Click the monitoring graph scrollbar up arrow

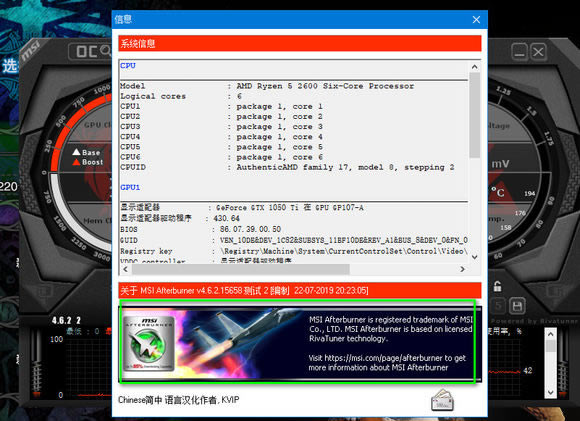pos(550,334)
